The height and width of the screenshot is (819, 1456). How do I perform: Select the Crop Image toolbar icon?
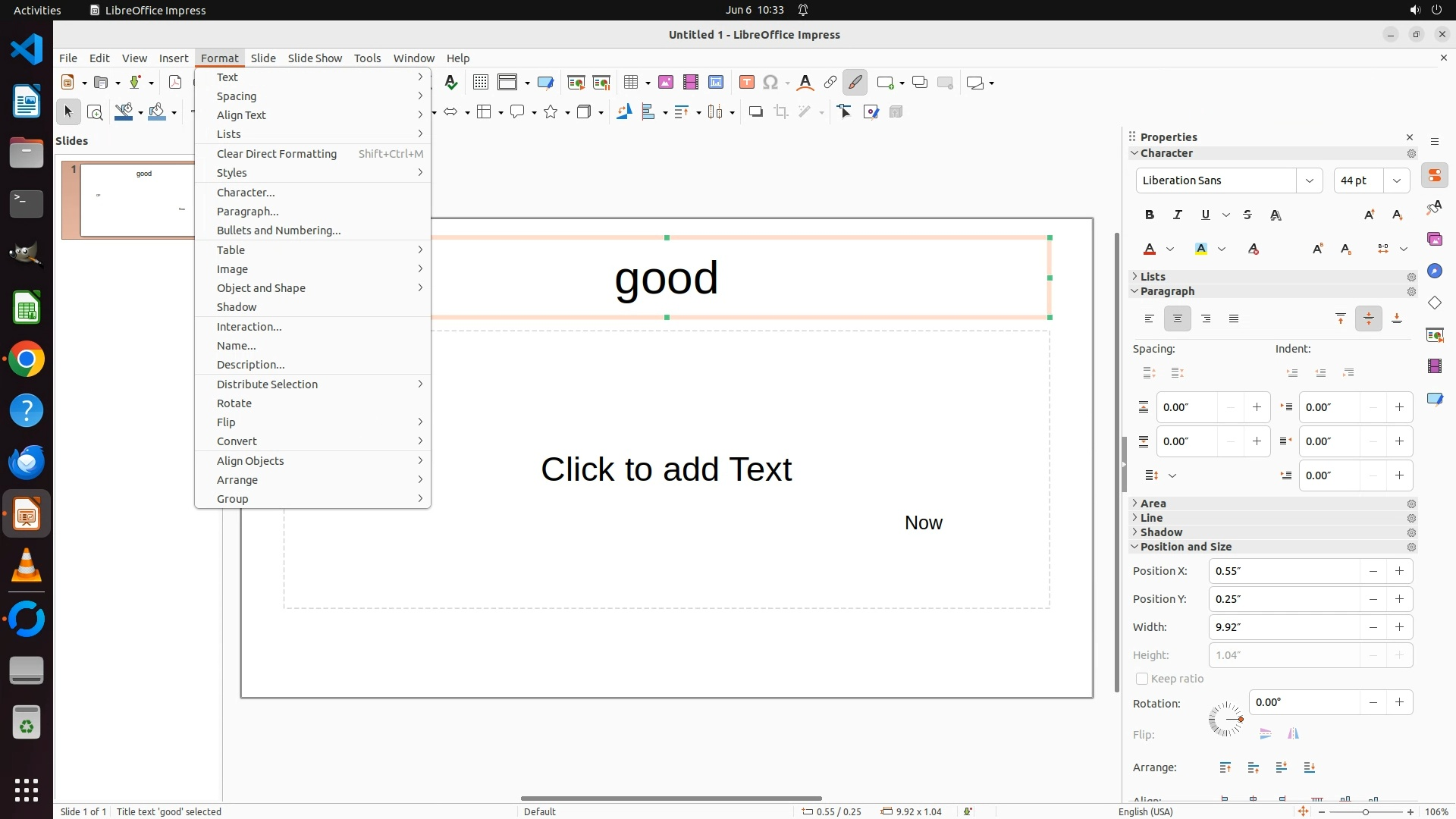(x=780, y=112)
